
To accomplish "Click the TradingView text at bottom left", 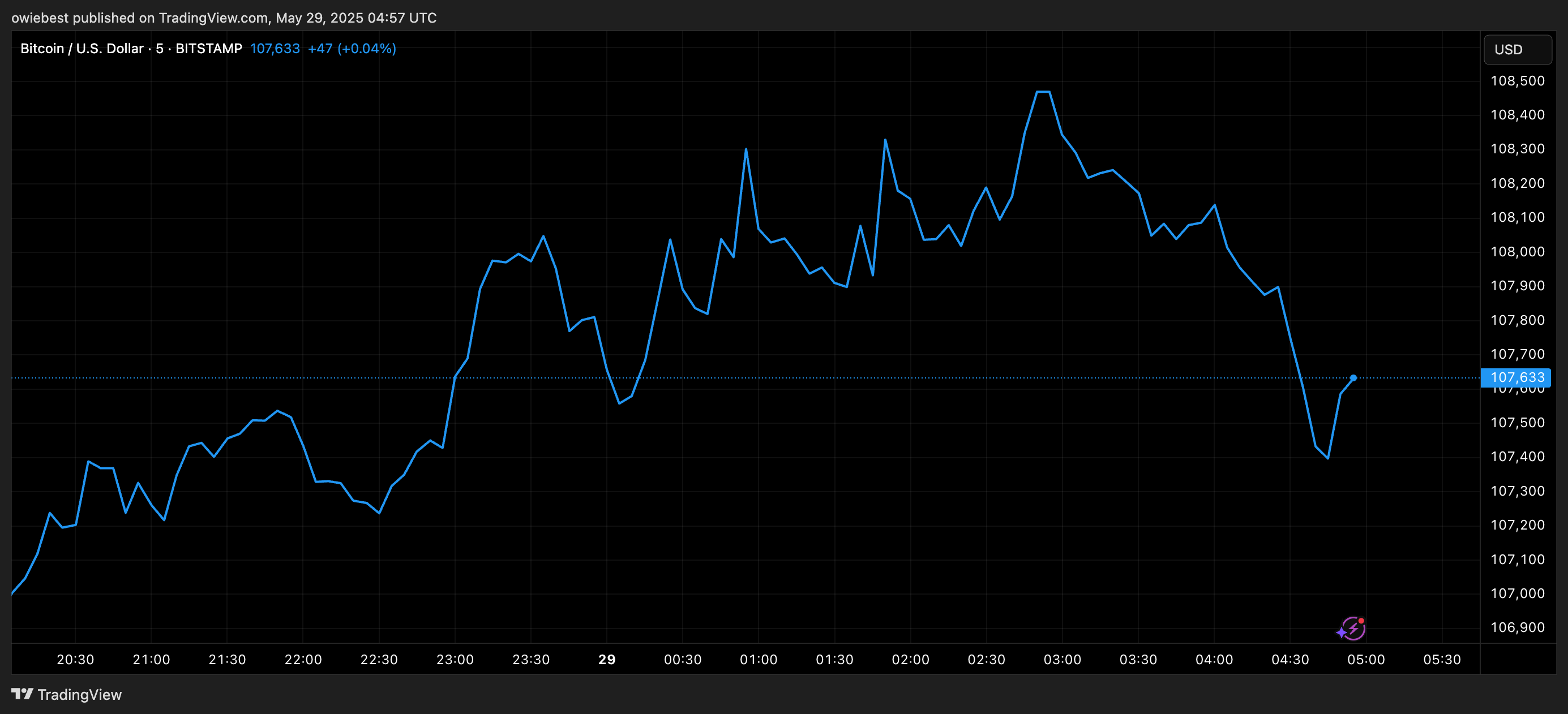I will point(79,695).
